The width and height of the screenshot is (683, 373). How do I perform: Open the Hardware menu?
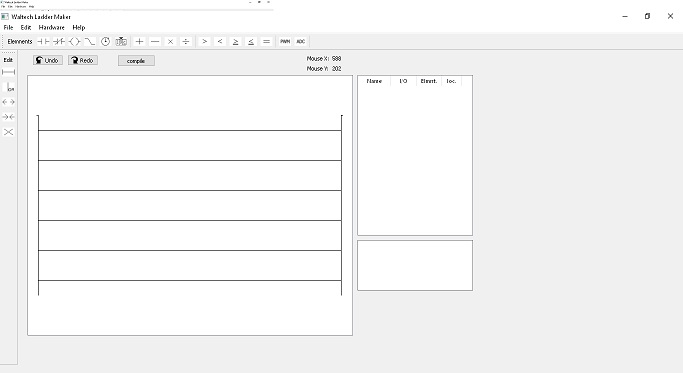coord(51,27)
